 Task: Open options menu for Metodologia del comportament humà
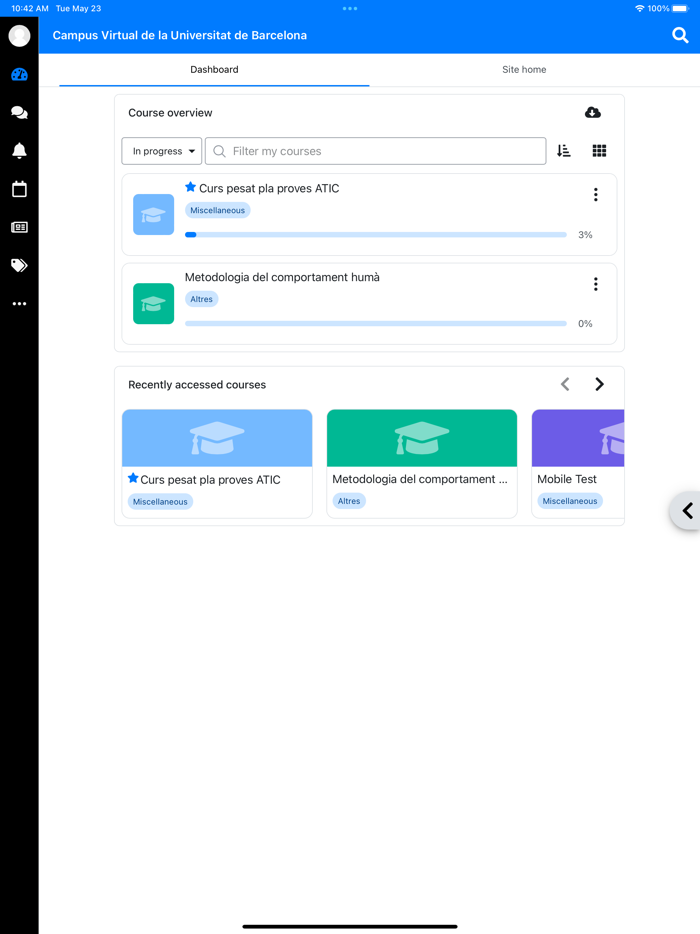tap(595, 284)
